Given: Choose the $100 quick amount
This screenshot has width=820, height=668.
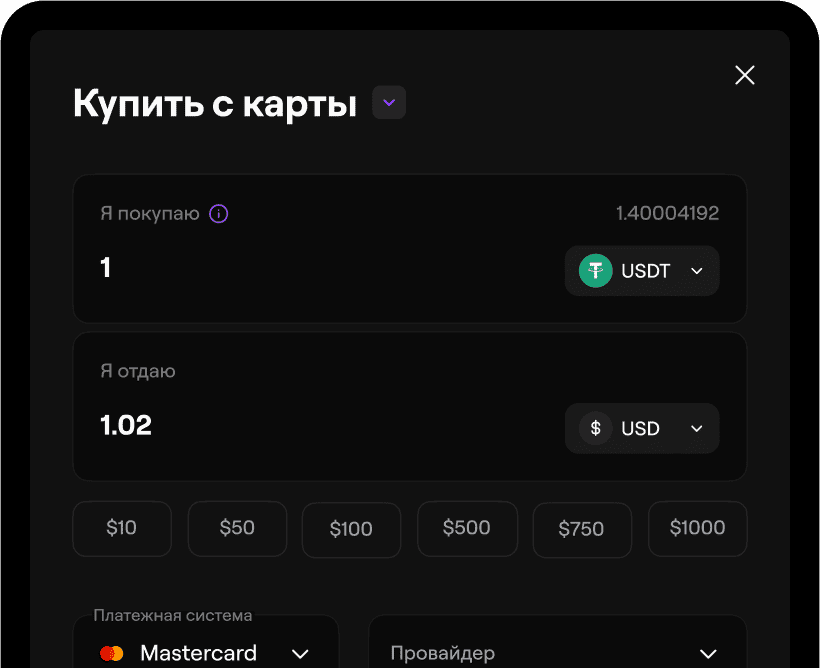Looking at the screenshot, I should click(x=351, y=529).
